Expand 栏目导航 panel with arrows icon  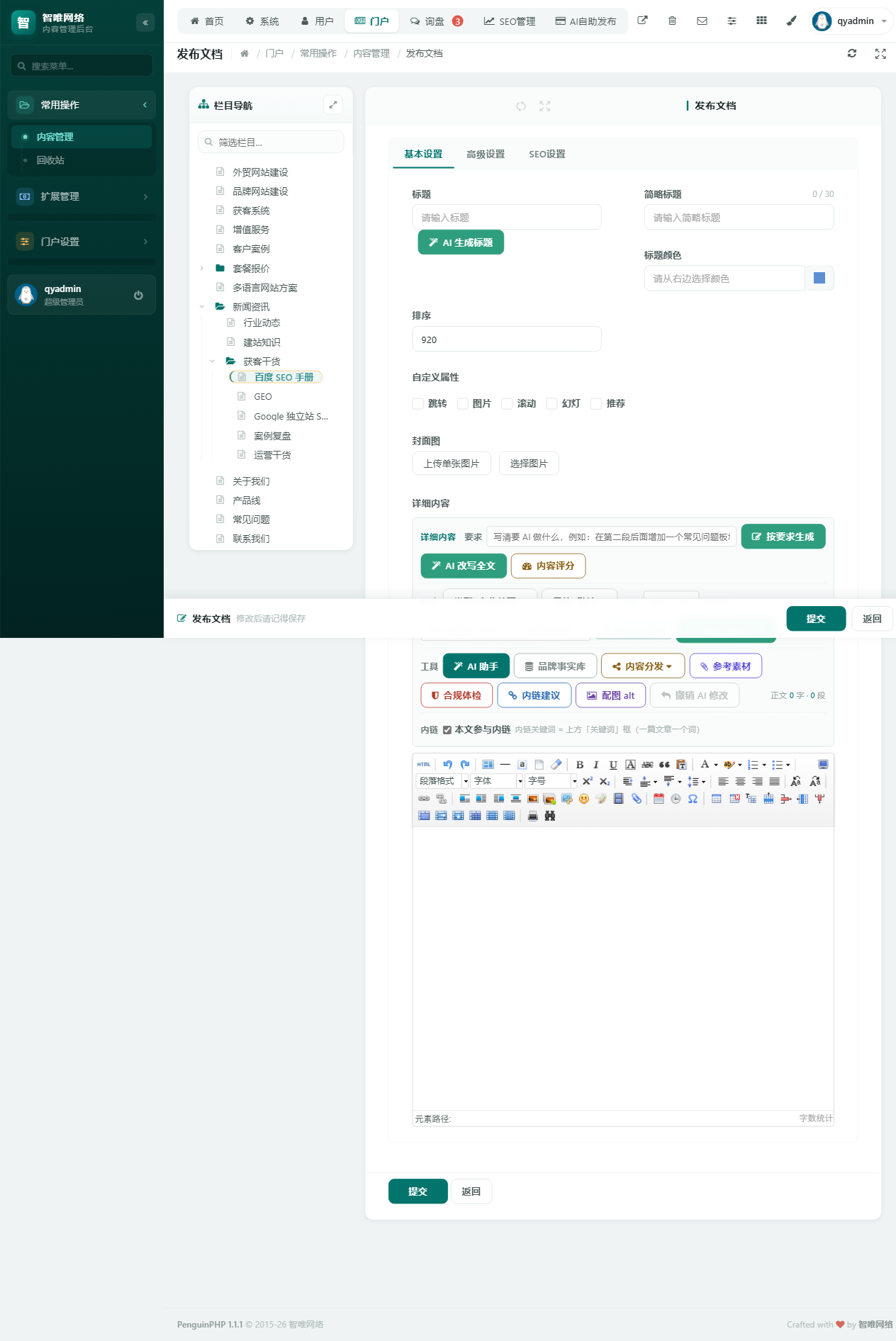coord(333,105)
